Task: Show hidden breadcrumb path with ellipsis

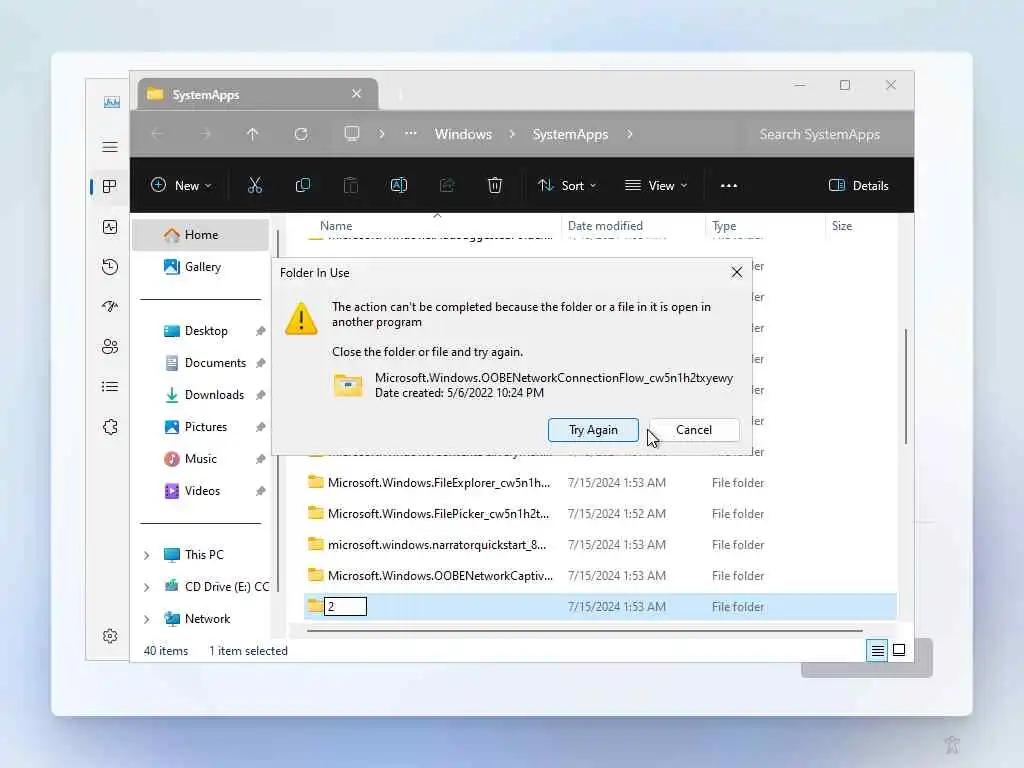Action: [410, 133]
